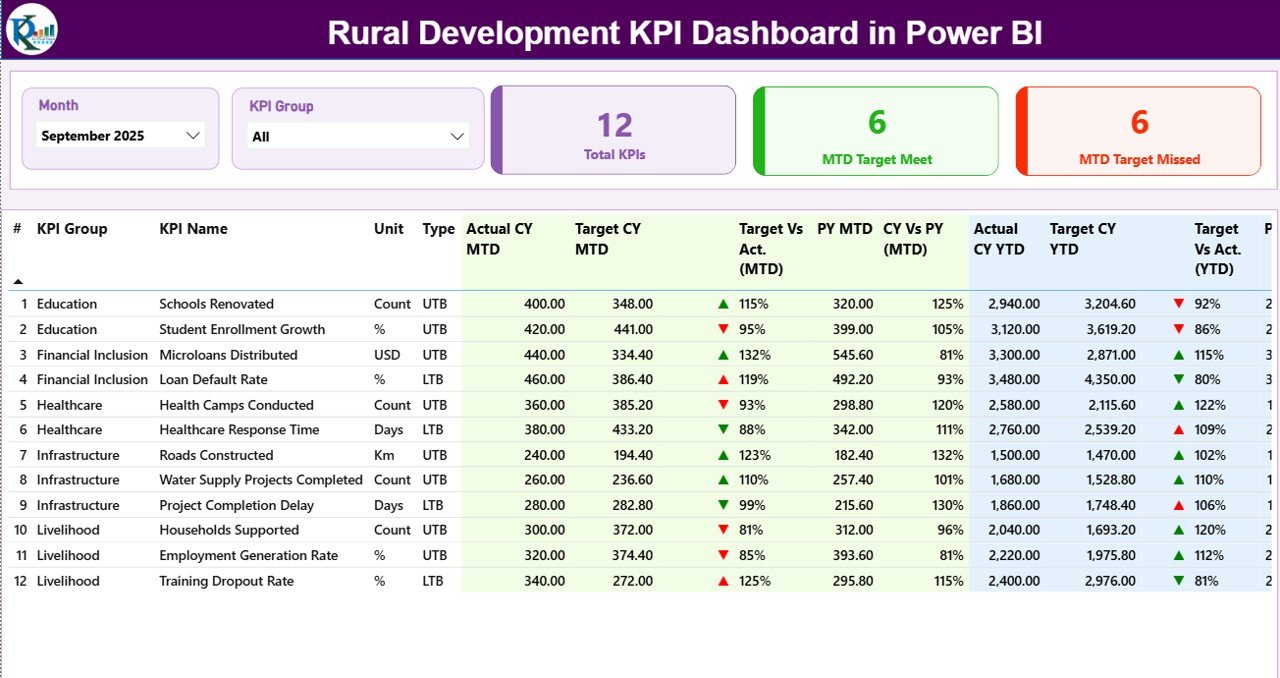Click the 6 MTD Target Meet card

click(x=875, y=130)
